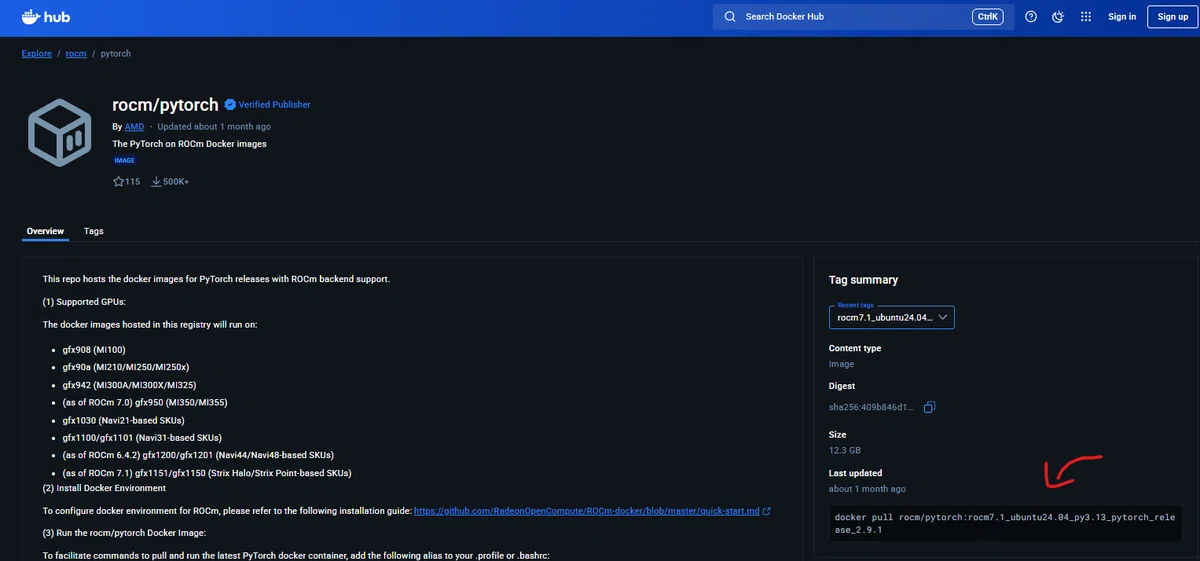Click the pytorch breadcrumb text
Viewport: 1200px width, 561px height.
point(117,53)
